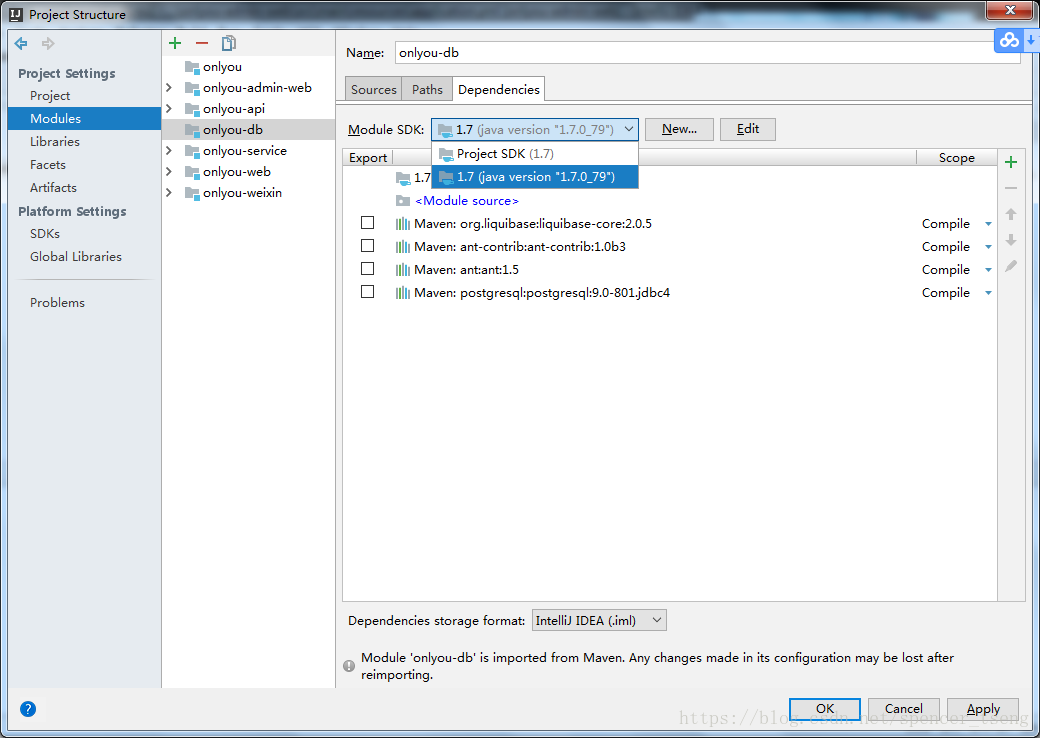Image resolution: width=1040 pixels, height=738 pixels.
Task: Open the Problems section
Action: click(x=57, y=302)
